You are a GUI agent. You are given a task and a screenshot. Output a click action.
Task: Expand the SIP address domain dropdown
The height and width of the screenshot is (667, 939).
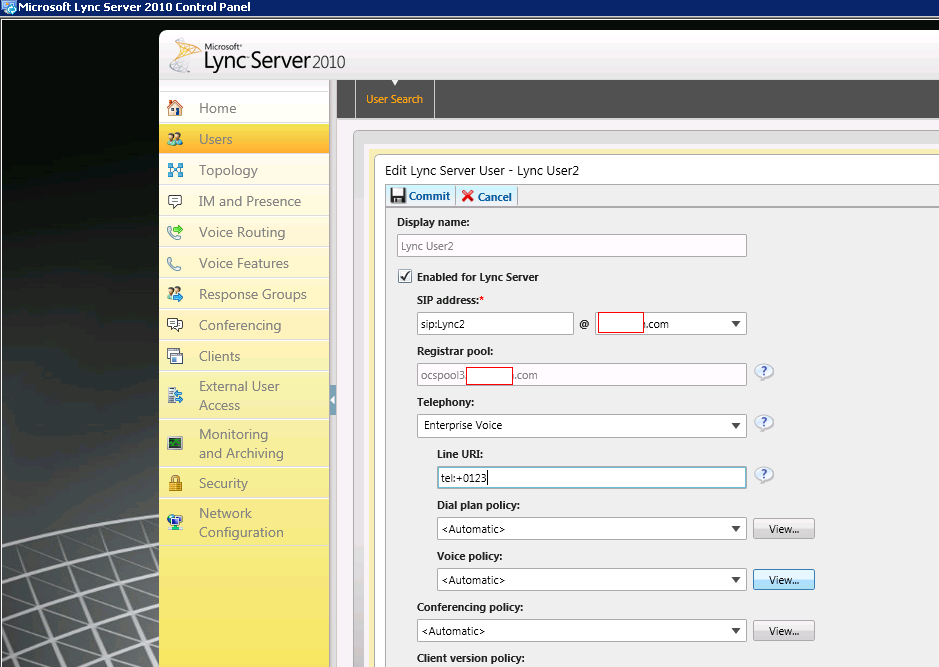(736, 324)
